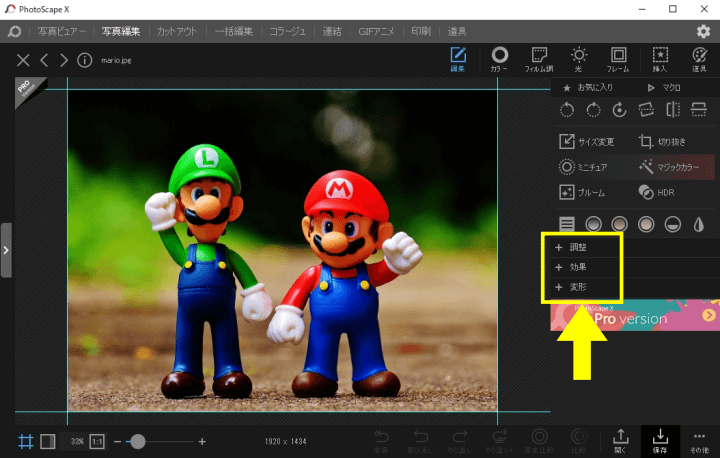Select the 挿入 insert tool tab
The width and height of the screenshot is (720, 458).
point(660,60)
